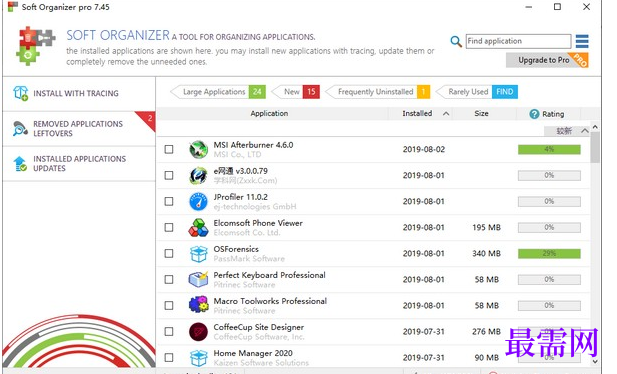Click the Macro Toolworks Professional icon
617x374 pixels.
tap(198, 305)
